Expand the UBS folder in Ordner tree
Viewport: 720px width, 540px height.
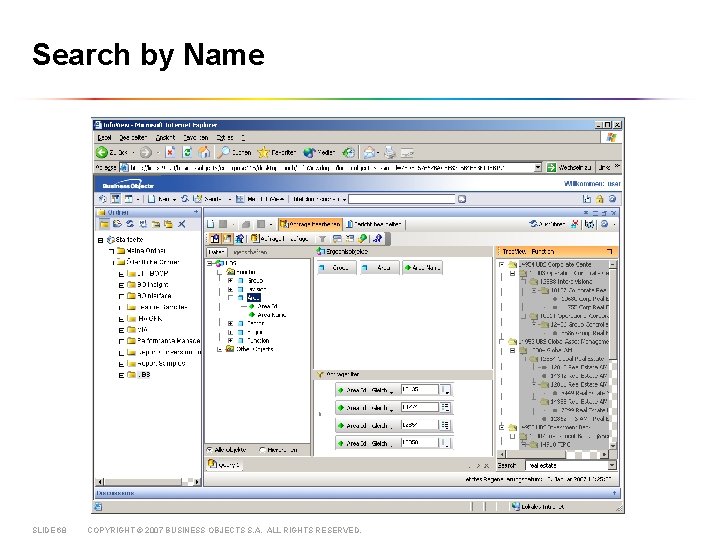121,375
